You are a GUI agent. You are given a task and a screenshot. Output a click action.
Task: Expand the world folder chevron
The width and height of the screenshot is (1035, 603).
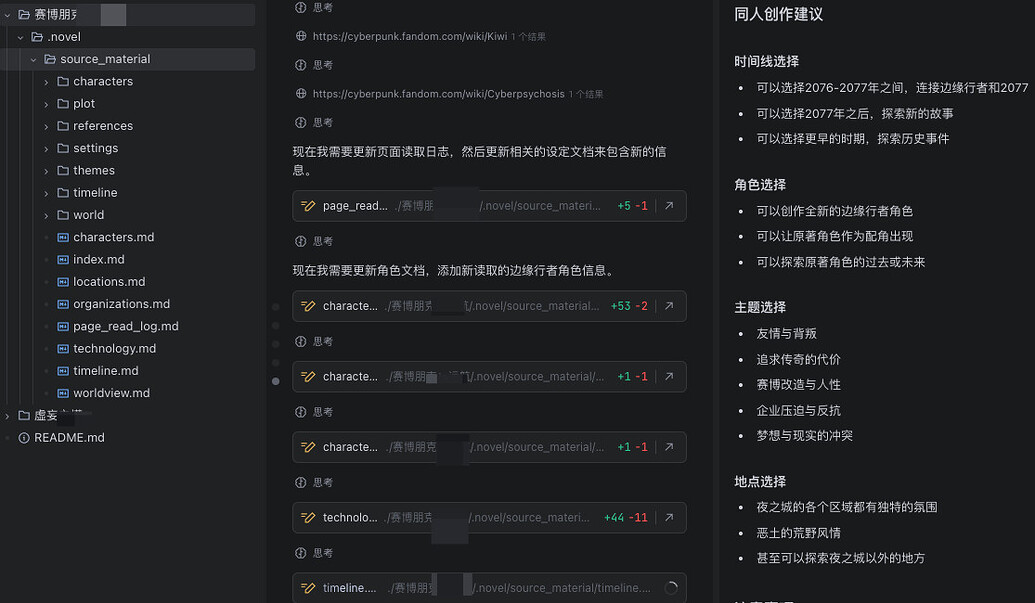46,216
